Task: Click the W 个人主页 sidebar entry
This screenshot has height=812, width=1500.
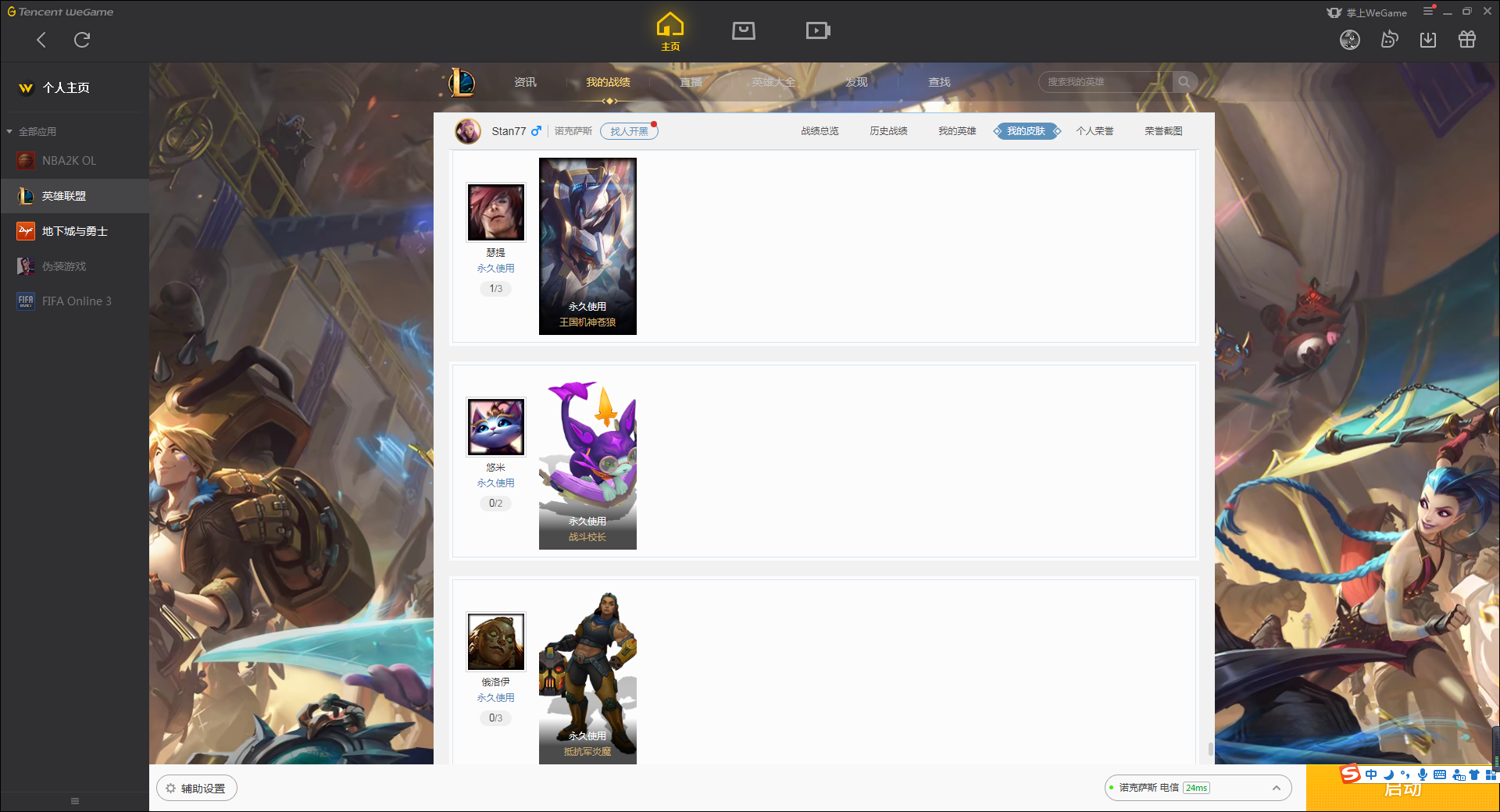Action: [74, 87]
